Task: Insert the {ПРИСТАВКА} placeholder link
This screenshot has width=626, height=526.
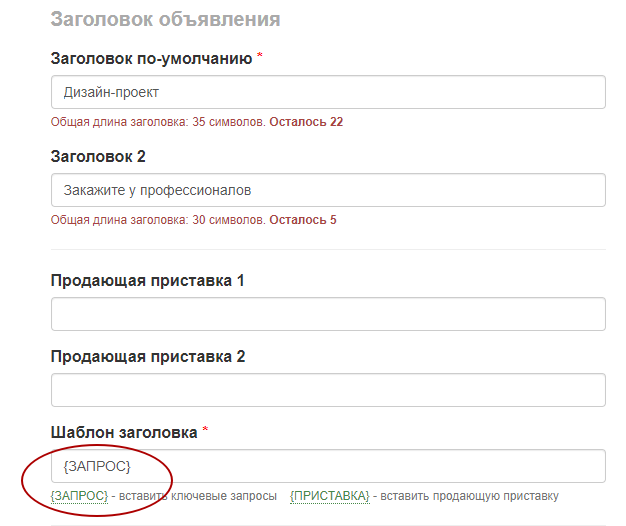Action: (x=330, y=496)
